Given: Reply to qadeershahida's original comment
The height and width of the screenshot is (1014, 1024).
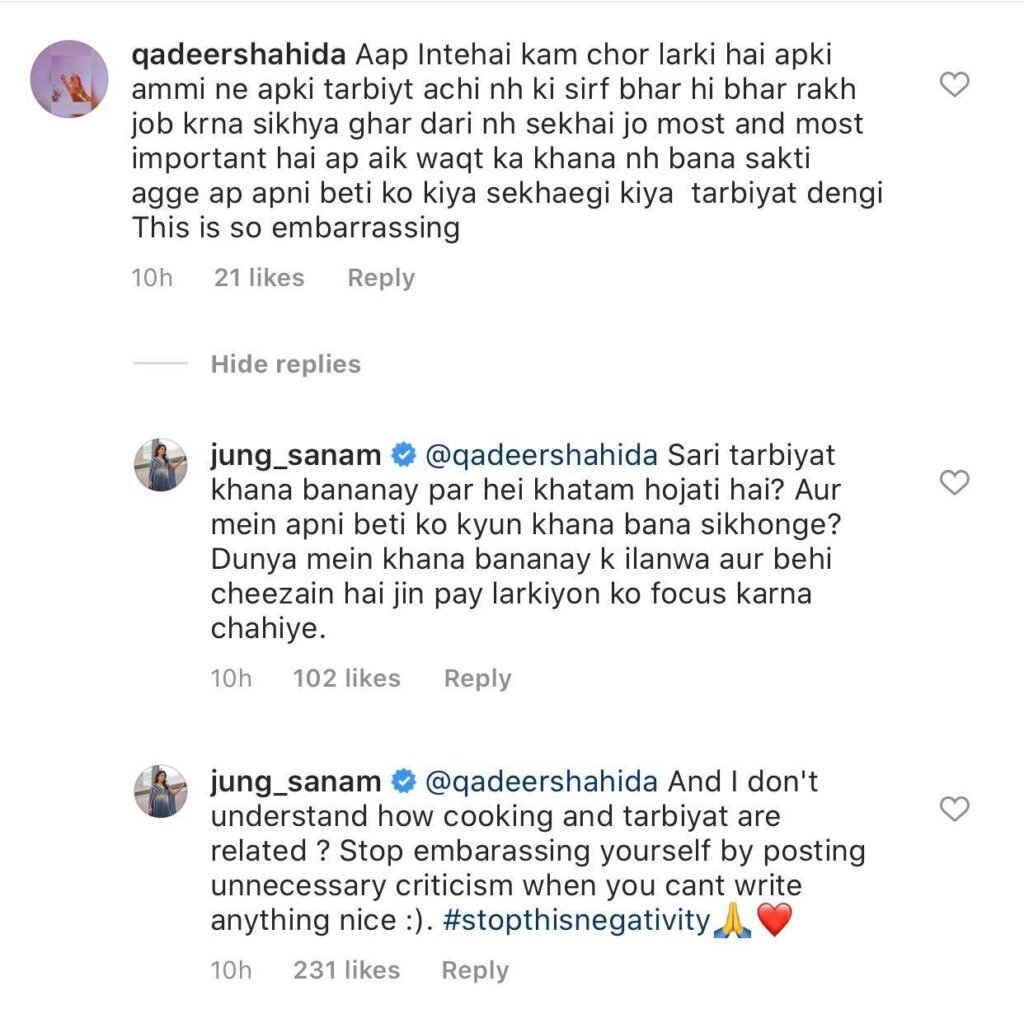Looking at the screenshot, I should [381, 278].
